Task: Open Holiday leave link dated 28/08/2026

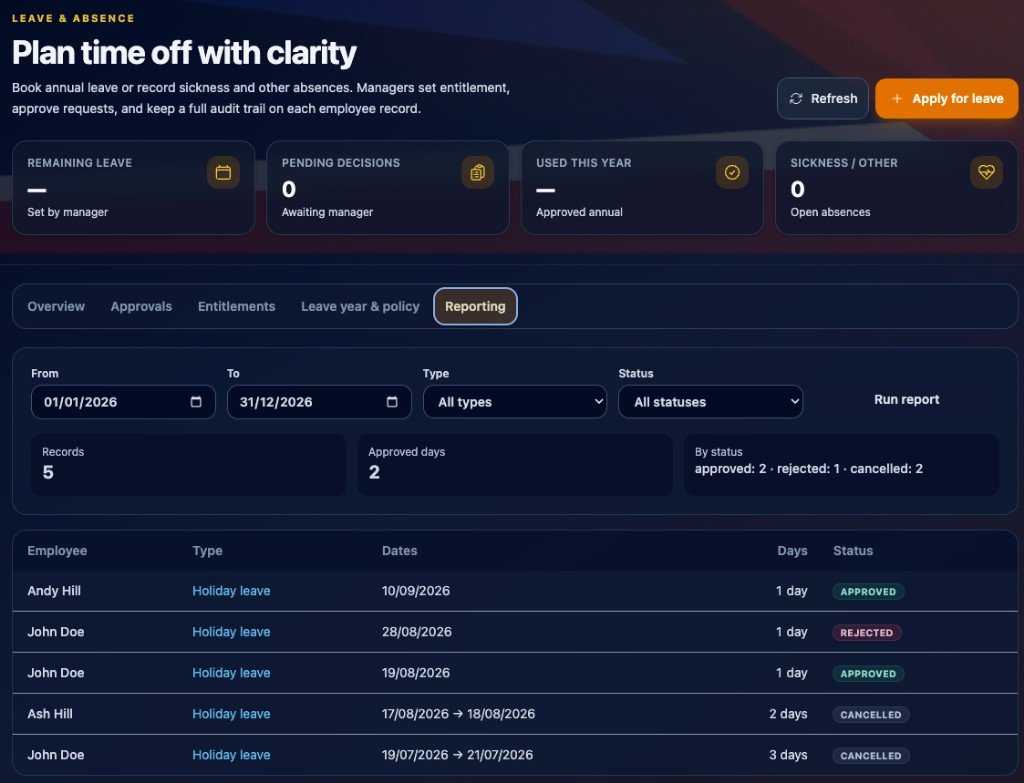Action: pos(231,632)
